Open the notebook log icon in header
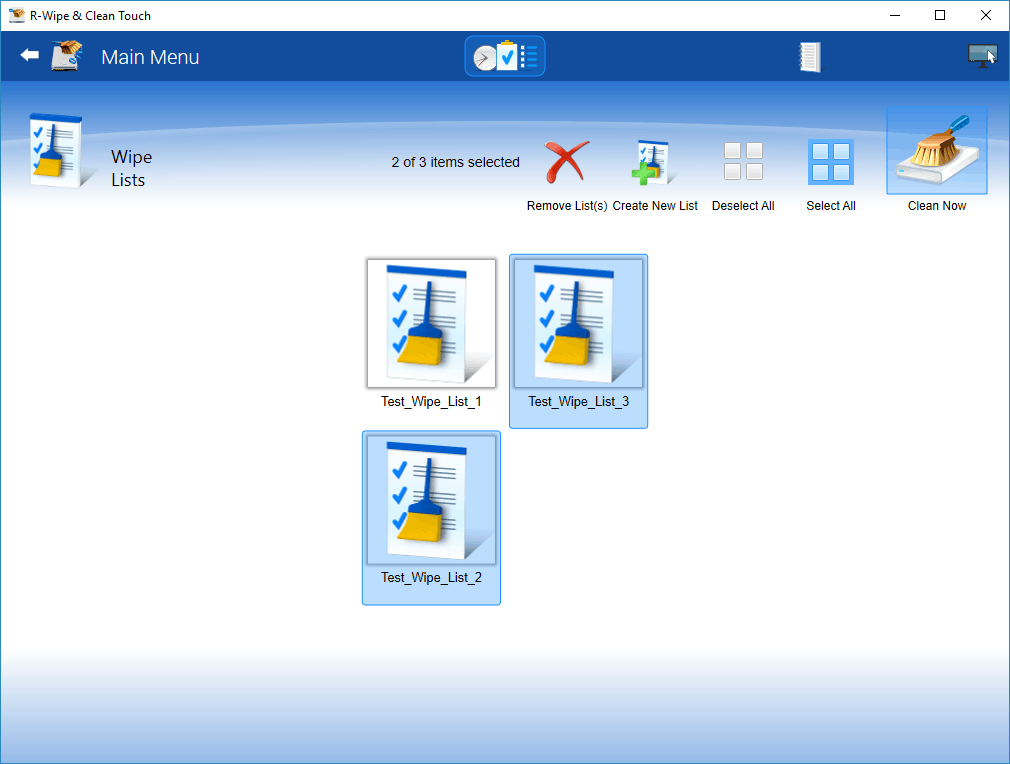 click(x=810, y=57)
